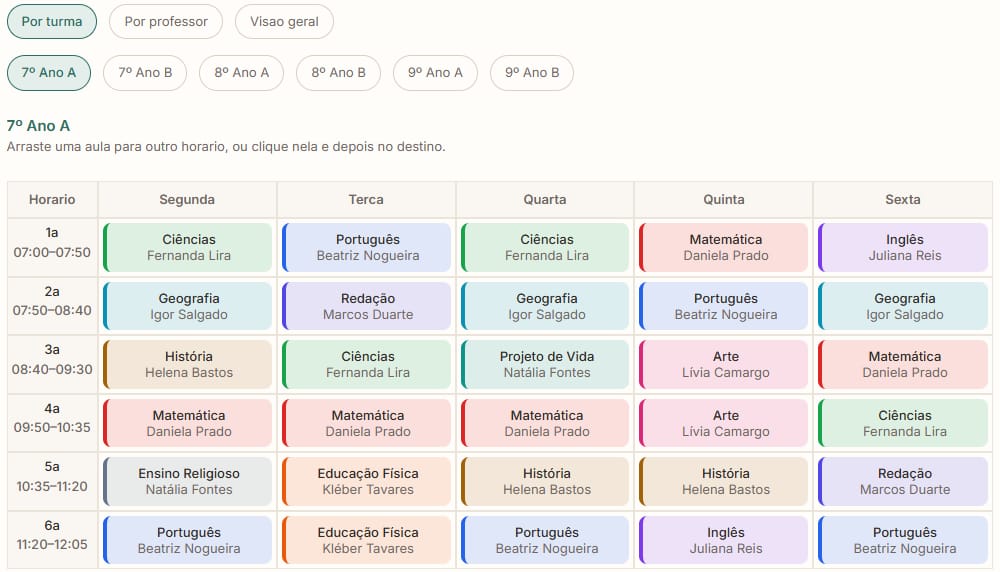Image resolution: width=1000 pixels, height=572 pixels.
Task: Click the Horario column header
Action: [52, 200]
